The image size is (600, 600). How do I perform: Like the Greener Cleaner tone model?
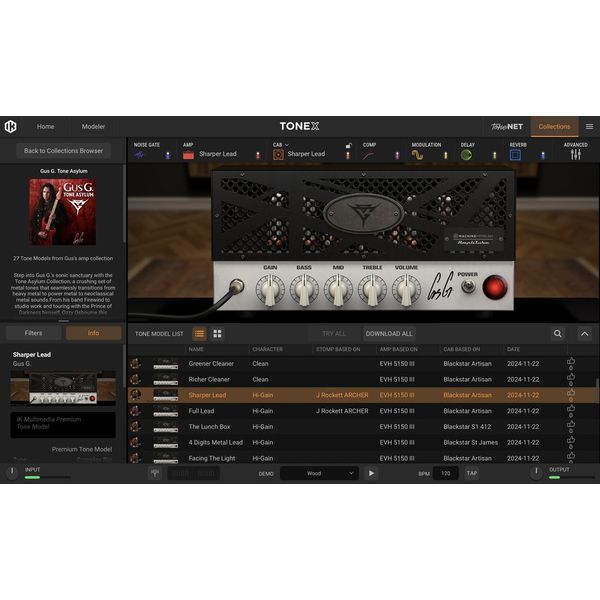(571, 361)
